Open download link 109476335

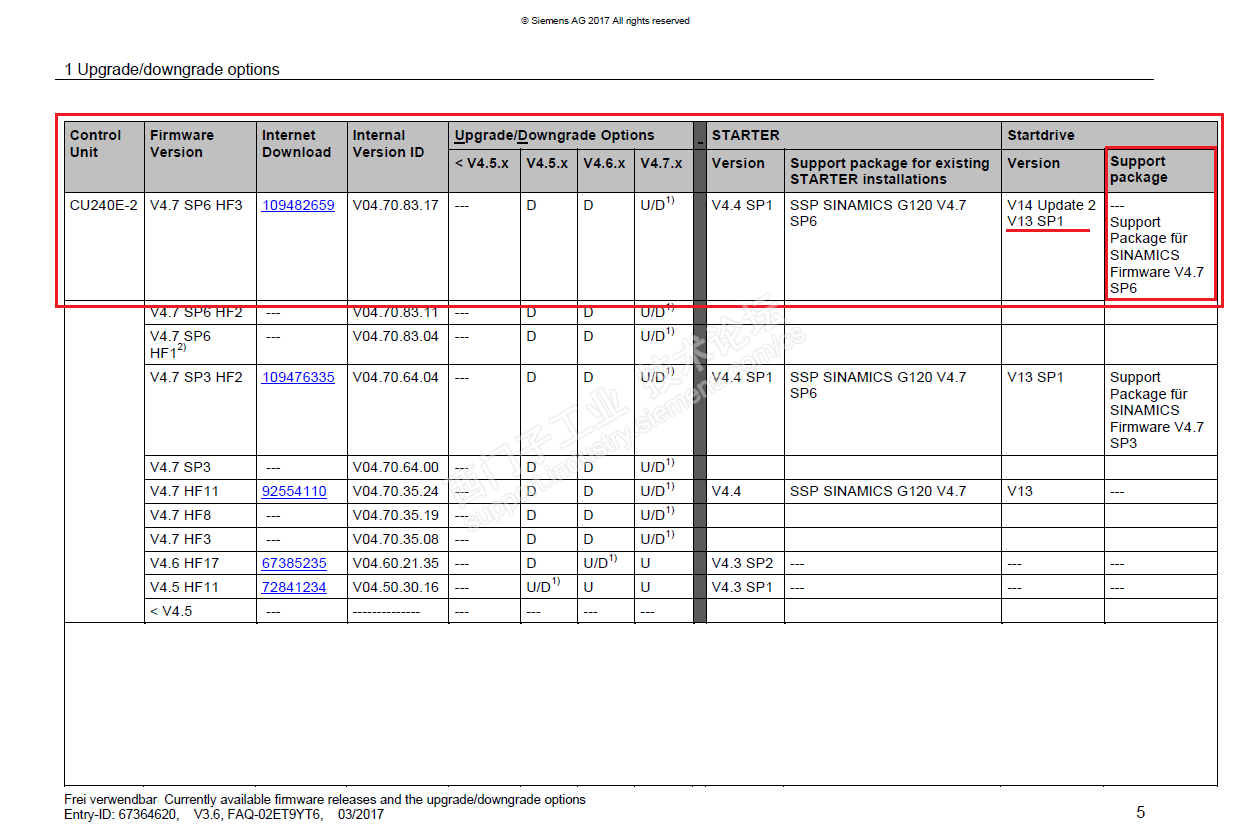298,377
